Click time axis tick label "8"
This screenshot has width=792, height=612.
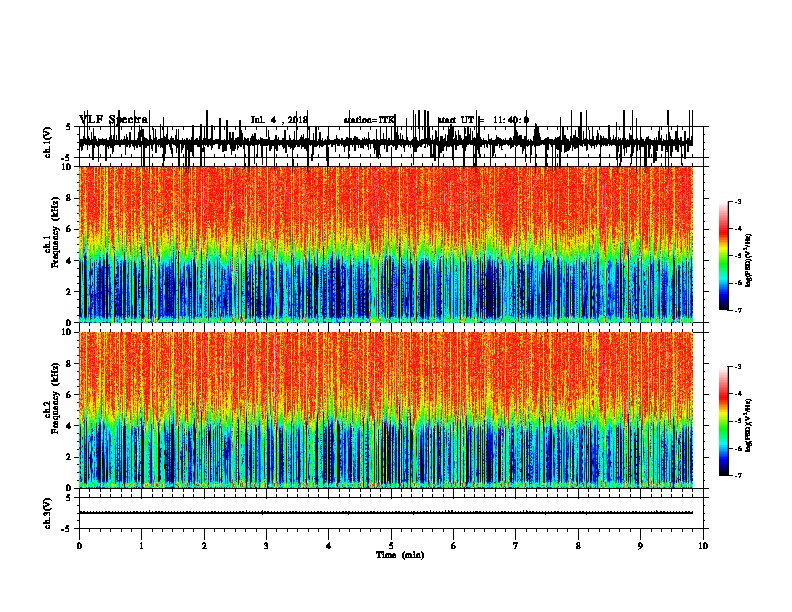578,546
